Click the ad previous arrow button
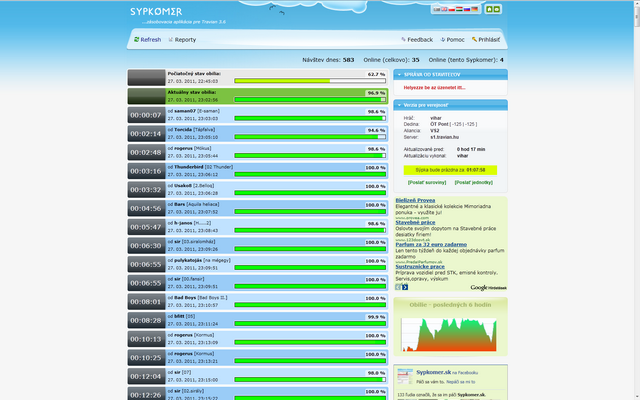The height and width of the screenshot is (400, 640). click(398, 287)
